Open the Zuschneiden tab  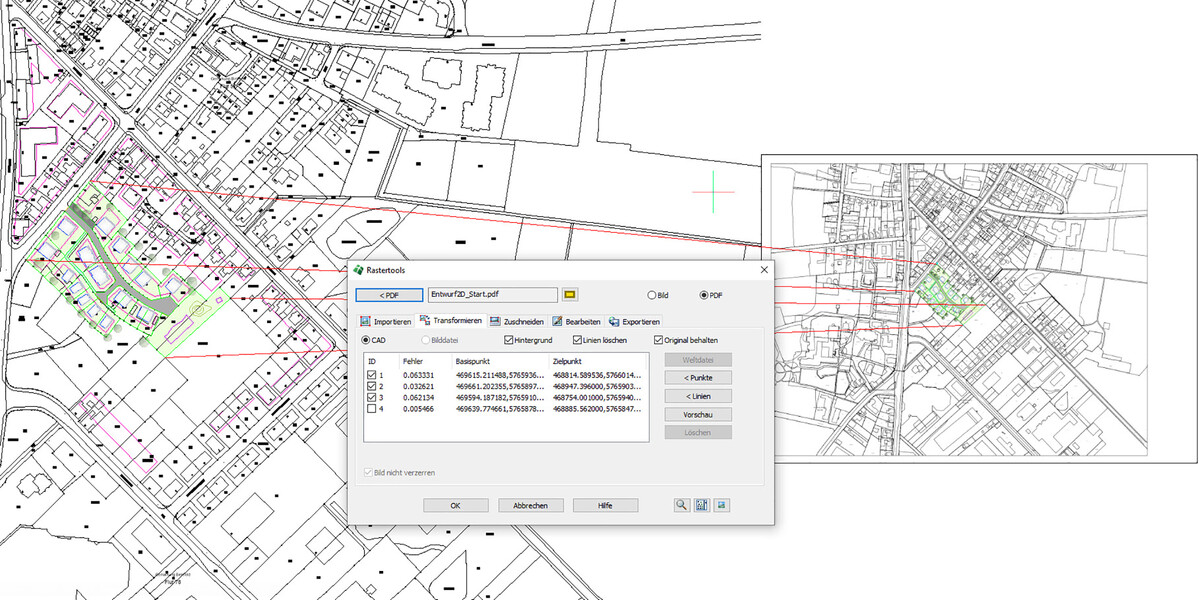click(517, 322)
